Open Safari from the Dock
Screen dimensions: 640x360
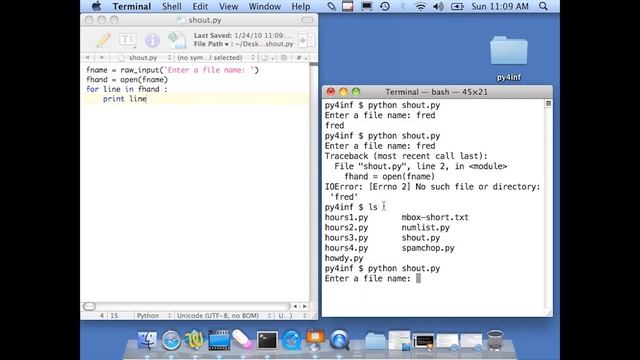[171, 340]
